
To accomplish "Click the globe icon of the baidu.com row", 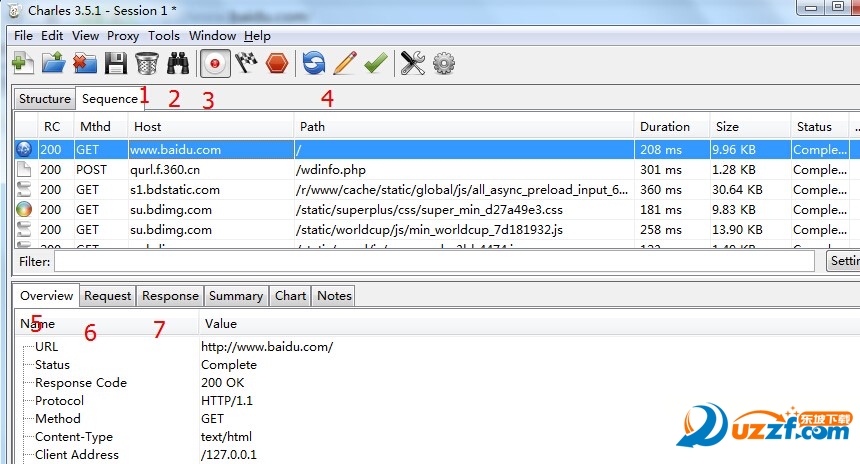I will click(24, 149).
